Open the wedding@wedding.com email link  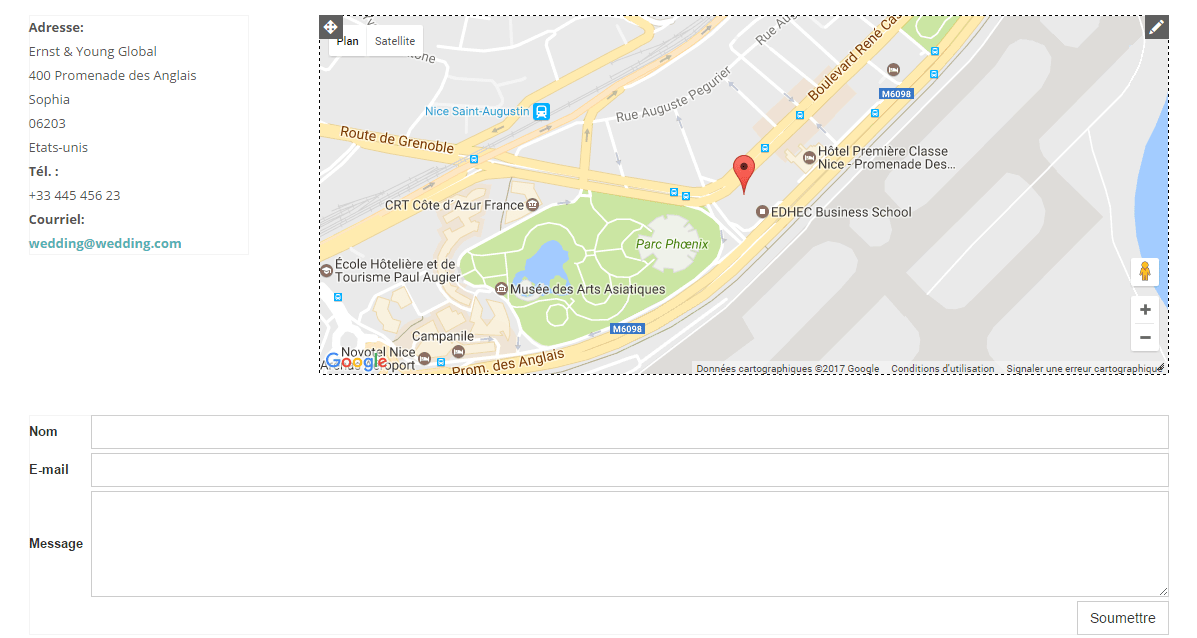(x=105, y=243)
